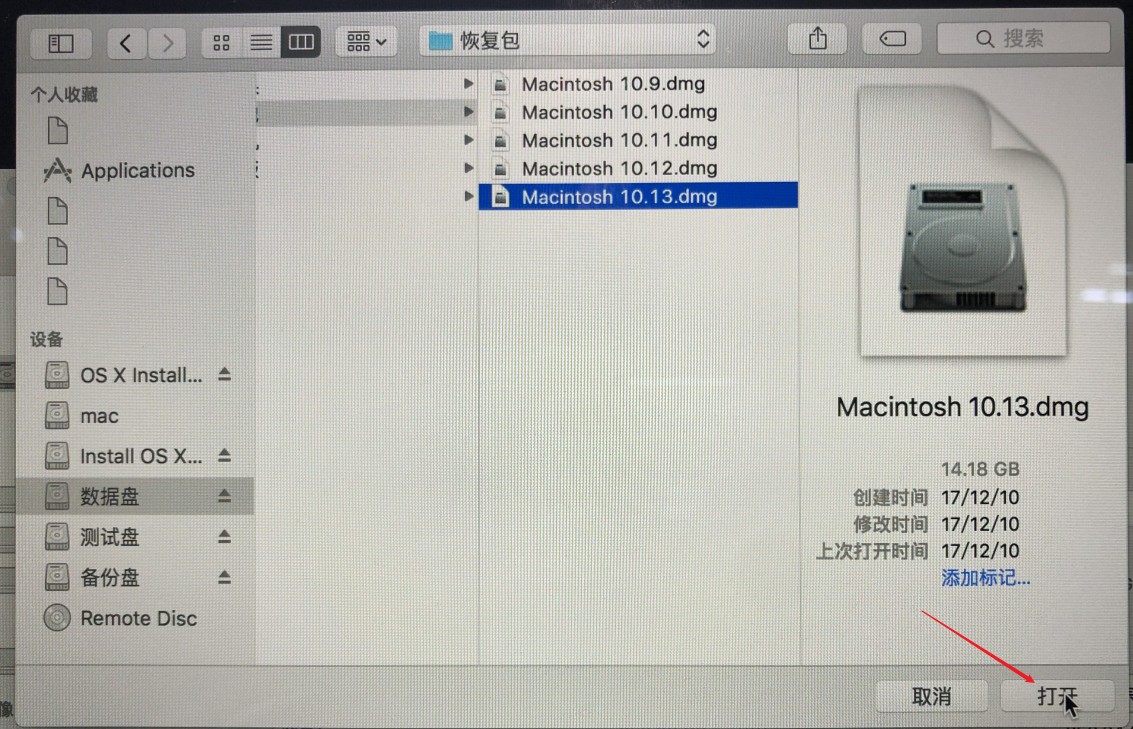Eject the 数据盘 volume
Screen dimensions: 1133x729
point(224,496)
